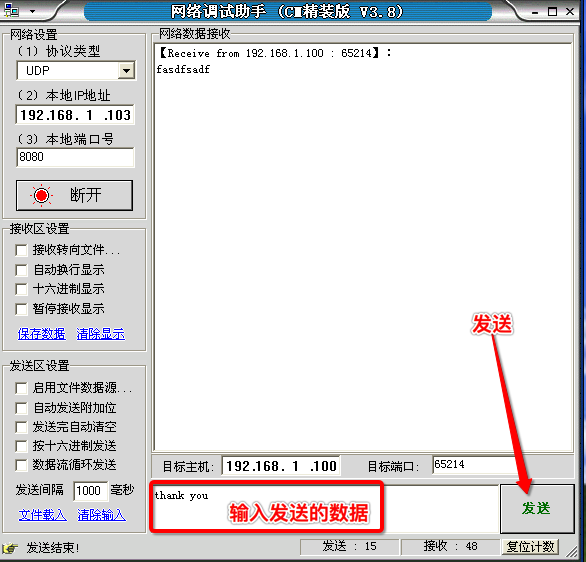Click the pointing hand status bar icon
The width and height of the screenshot is (586, 562).
10,548
